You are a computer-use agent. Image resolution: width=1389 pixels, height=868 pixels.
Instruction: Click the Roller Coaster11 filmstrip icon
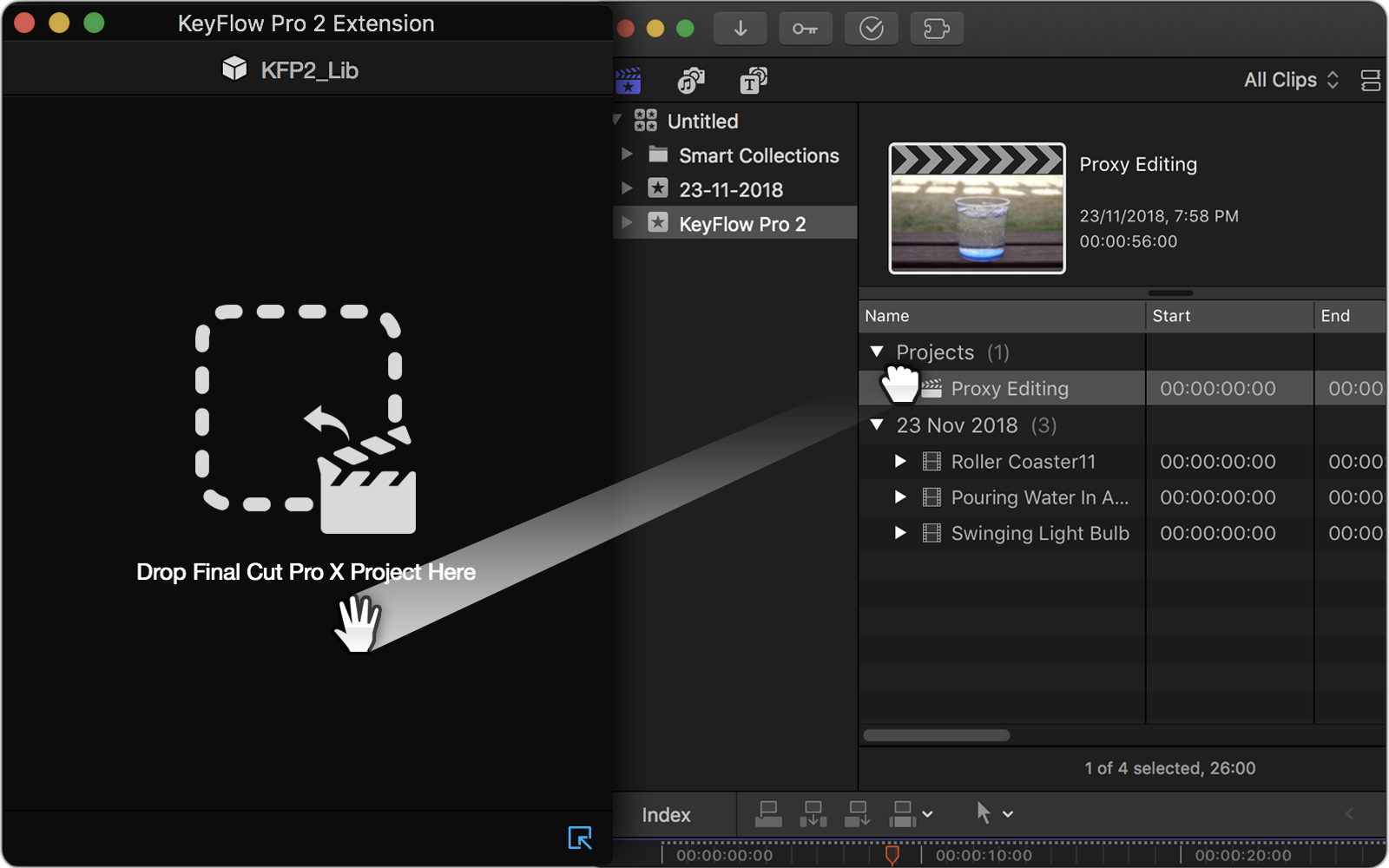click(x=931, y=461)
